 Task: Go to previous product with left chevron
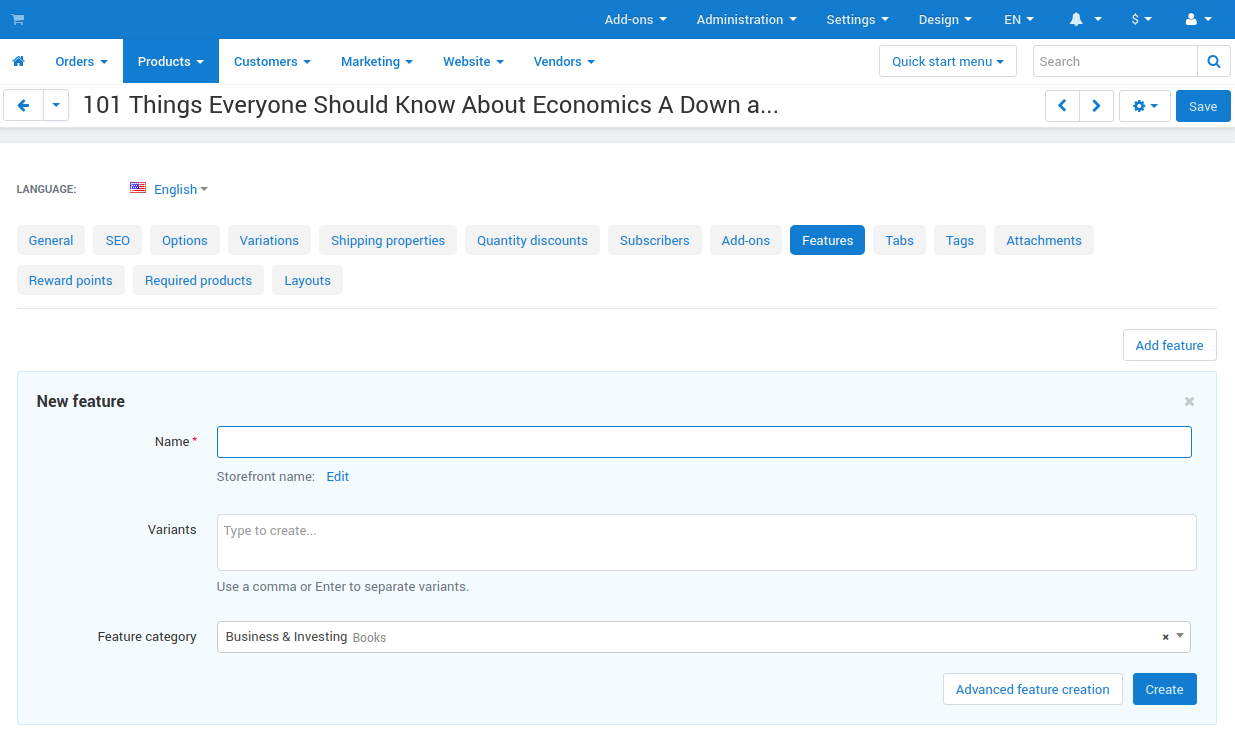[1062, 106]
